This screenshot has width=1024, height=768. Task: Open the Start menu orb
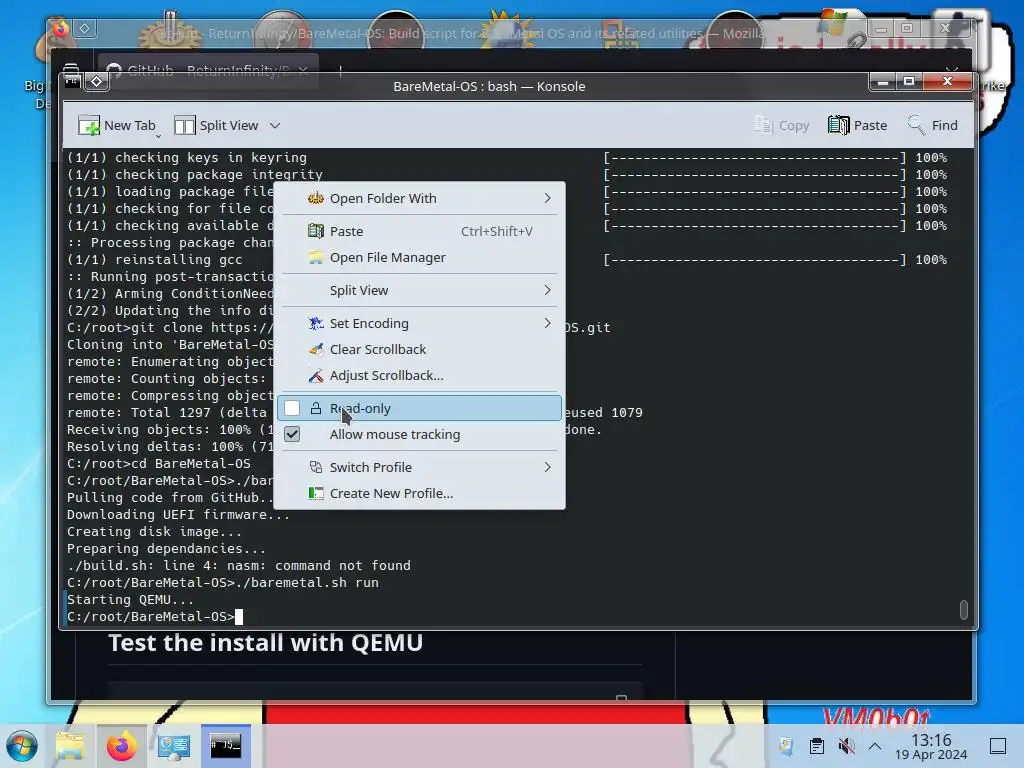point(22,746)
